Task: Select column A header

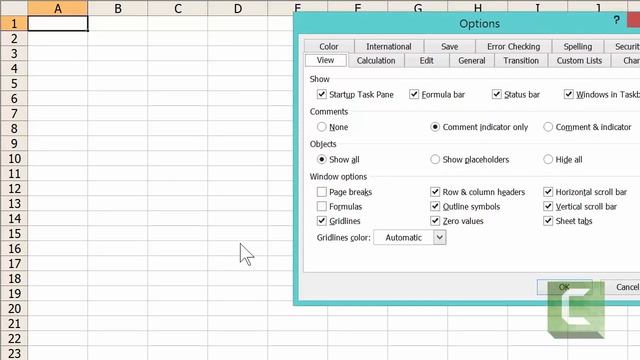Action: click(x=58, y=8)
